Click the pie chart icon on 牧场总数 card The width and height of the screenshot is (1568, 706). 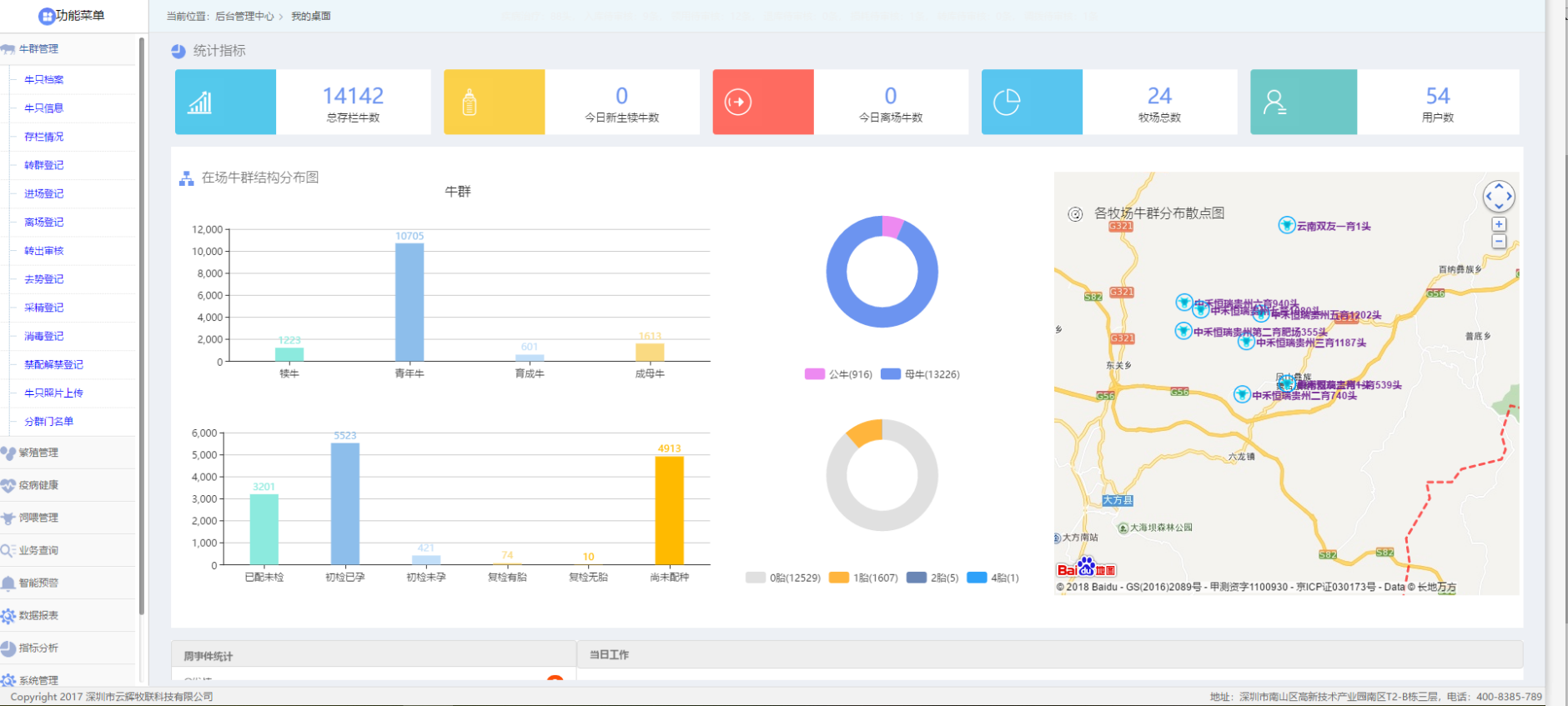(x=1007, y=103)
